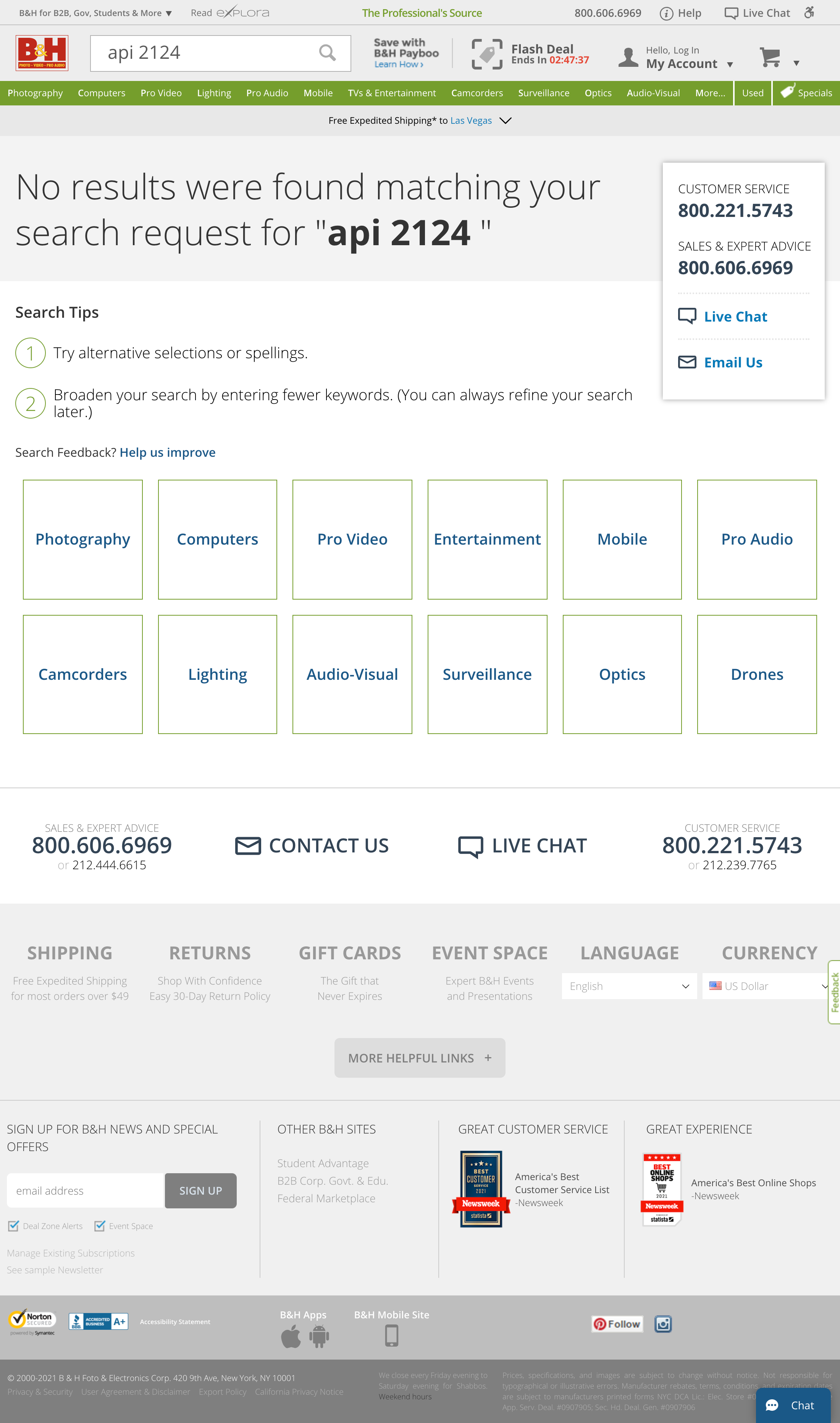This screenshot has height=1423, width=840.
Task: Open the B&H Mobile Site phone icon
Action: 391,1336
